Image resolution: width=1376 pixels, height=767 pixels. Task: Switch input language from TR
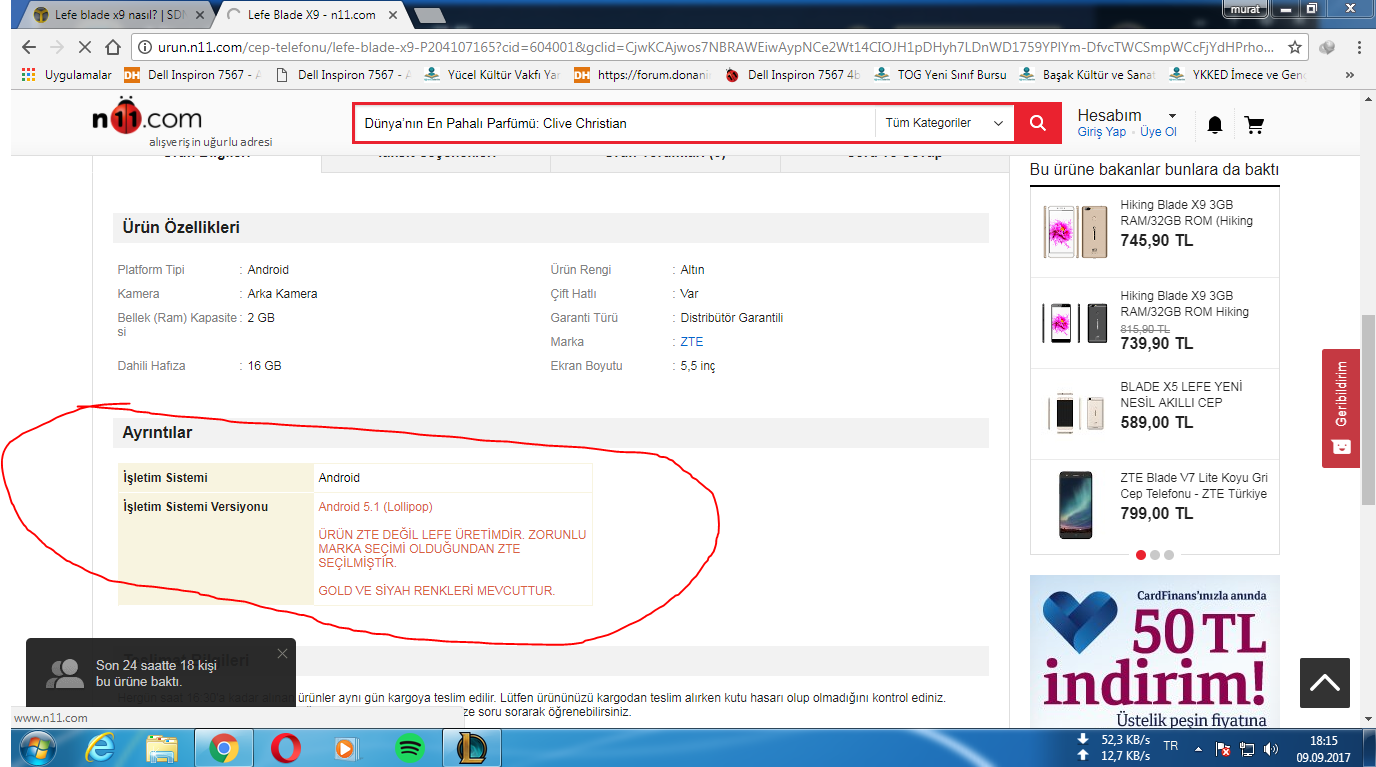1171,746
